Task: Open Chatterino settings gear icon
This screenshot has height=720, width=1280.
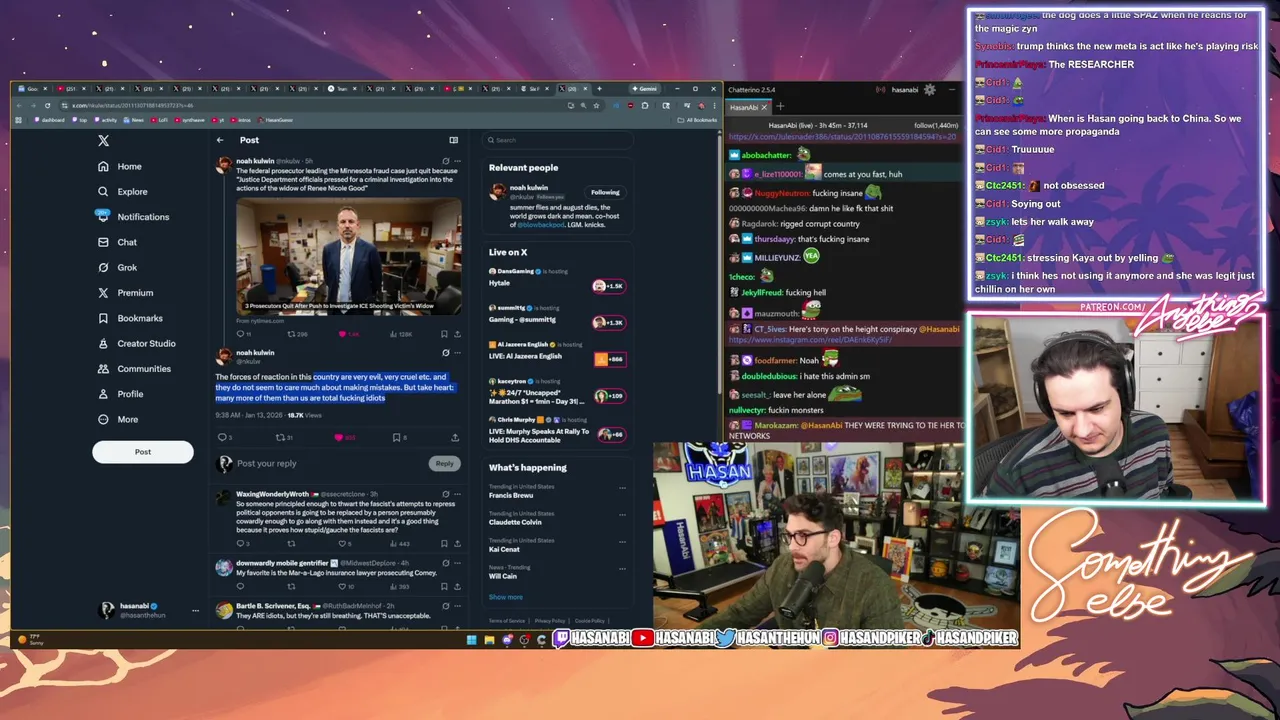Action: [x=930, y=89]
